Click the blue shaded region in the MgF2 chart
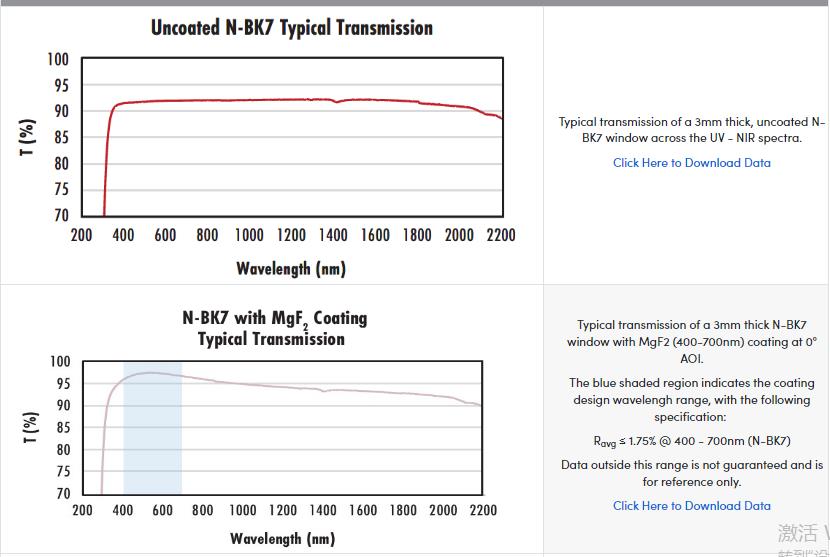This screenshot has height=557, width=830. click(x=152, y=440)
